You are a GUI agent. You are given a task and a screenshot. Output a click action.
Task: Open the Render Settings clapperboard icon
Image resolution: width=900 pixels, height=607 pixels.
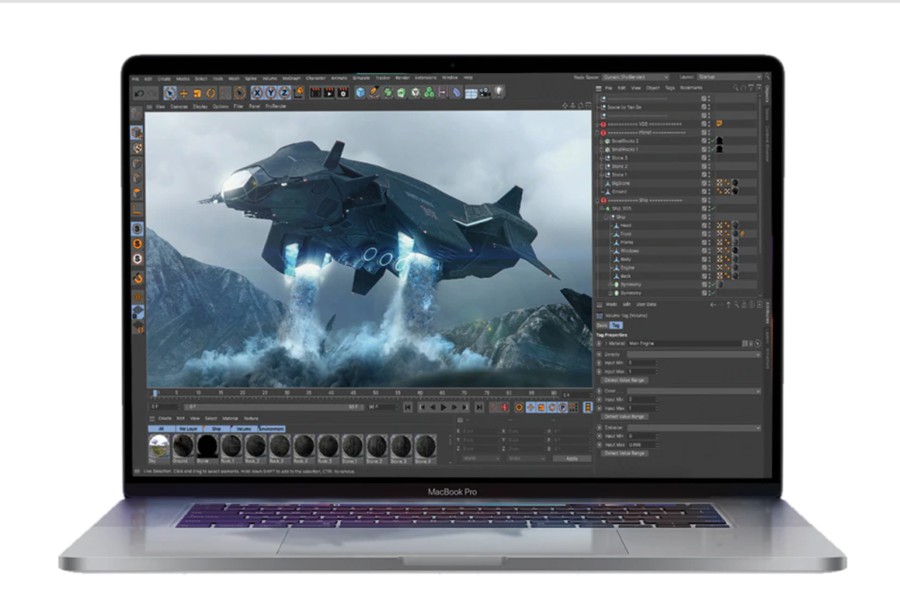click(343, 92)
